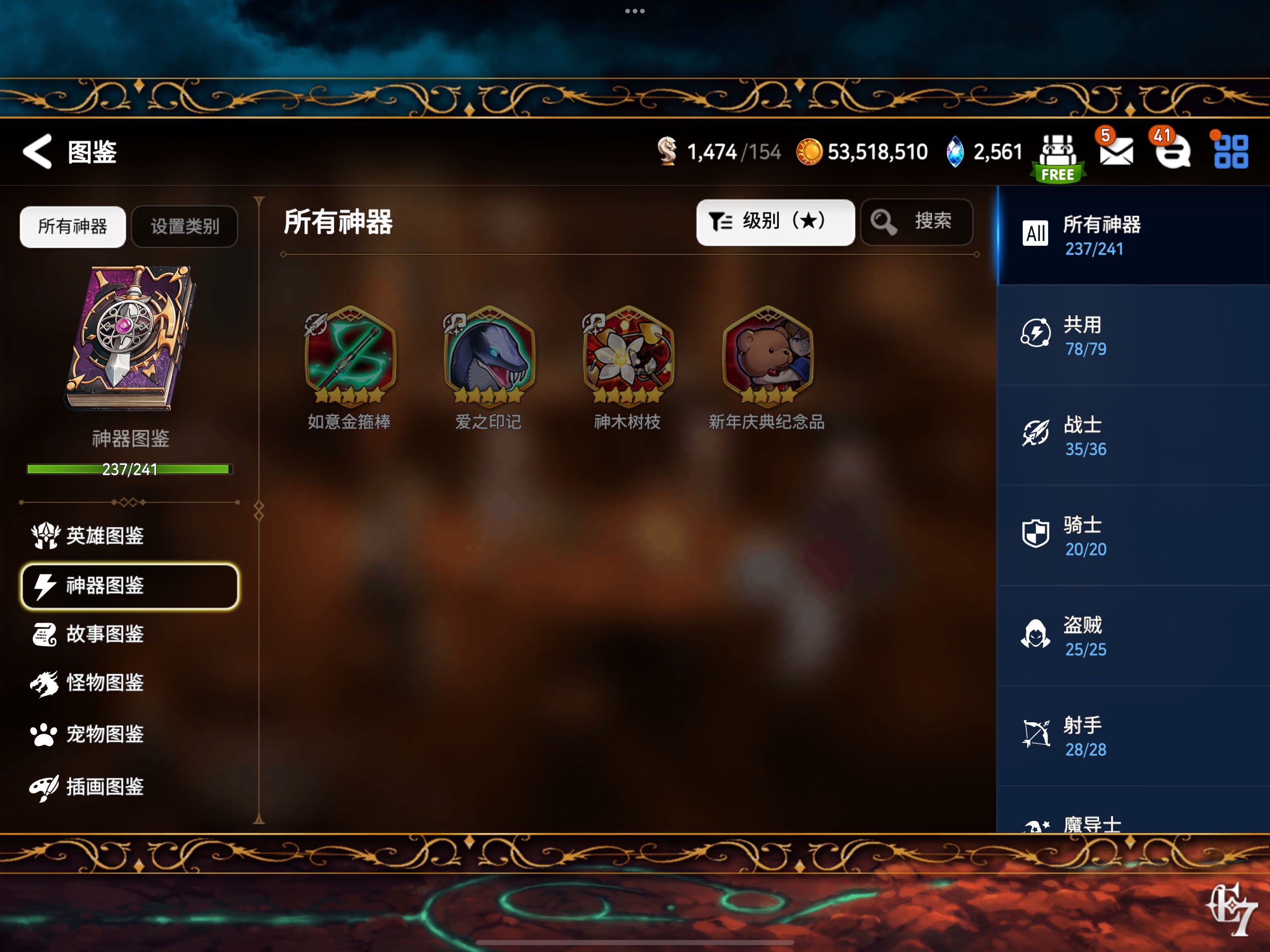The image size is (1270, 952).
Task: Select the 如意金箍棒 artifact thumbnail
Action: (350, 355)
